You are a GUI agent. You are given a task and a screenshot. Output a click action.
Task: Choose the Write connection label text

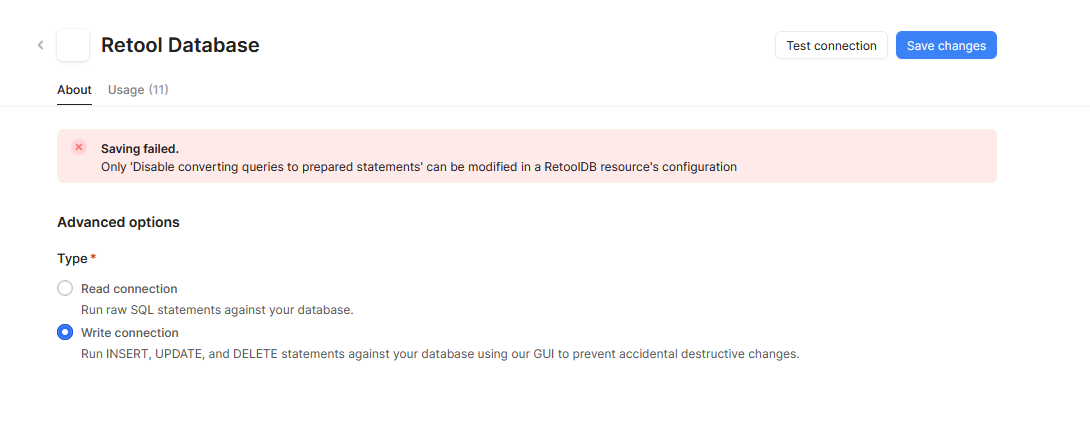130,333
